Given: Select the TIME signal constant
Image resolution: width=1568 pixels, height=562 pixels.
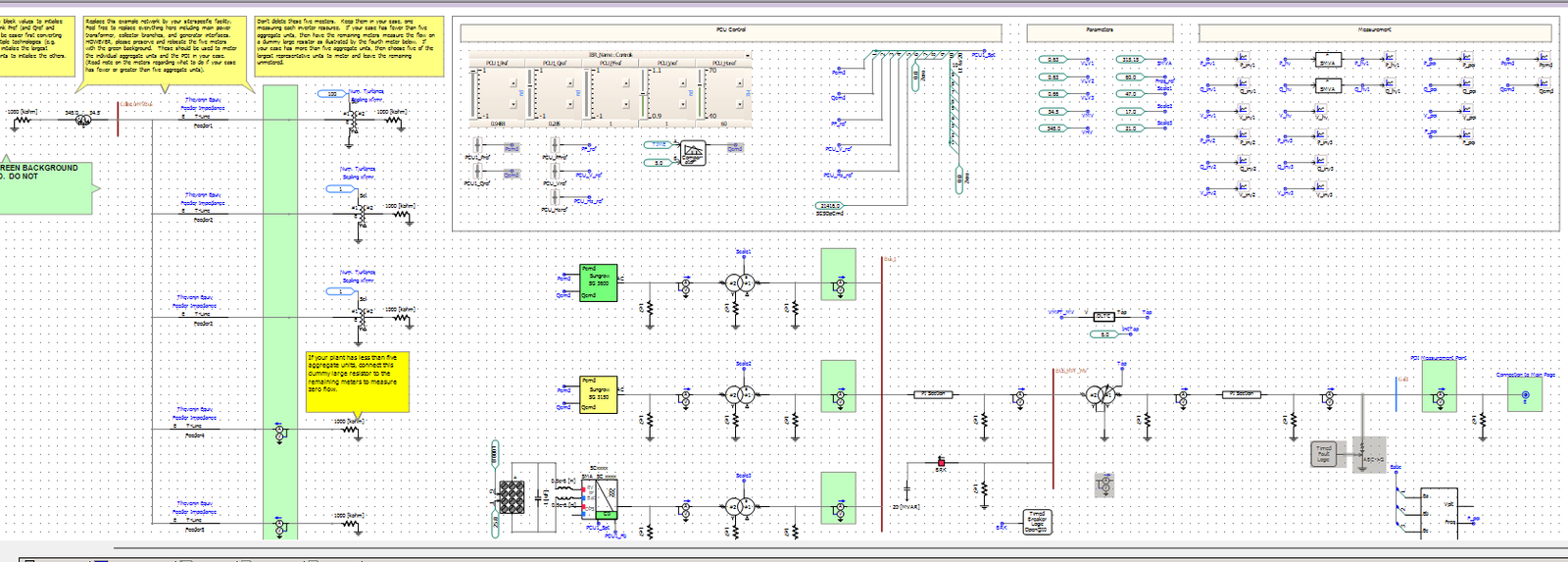Looking at the screenshot, I should coord(659,144).
